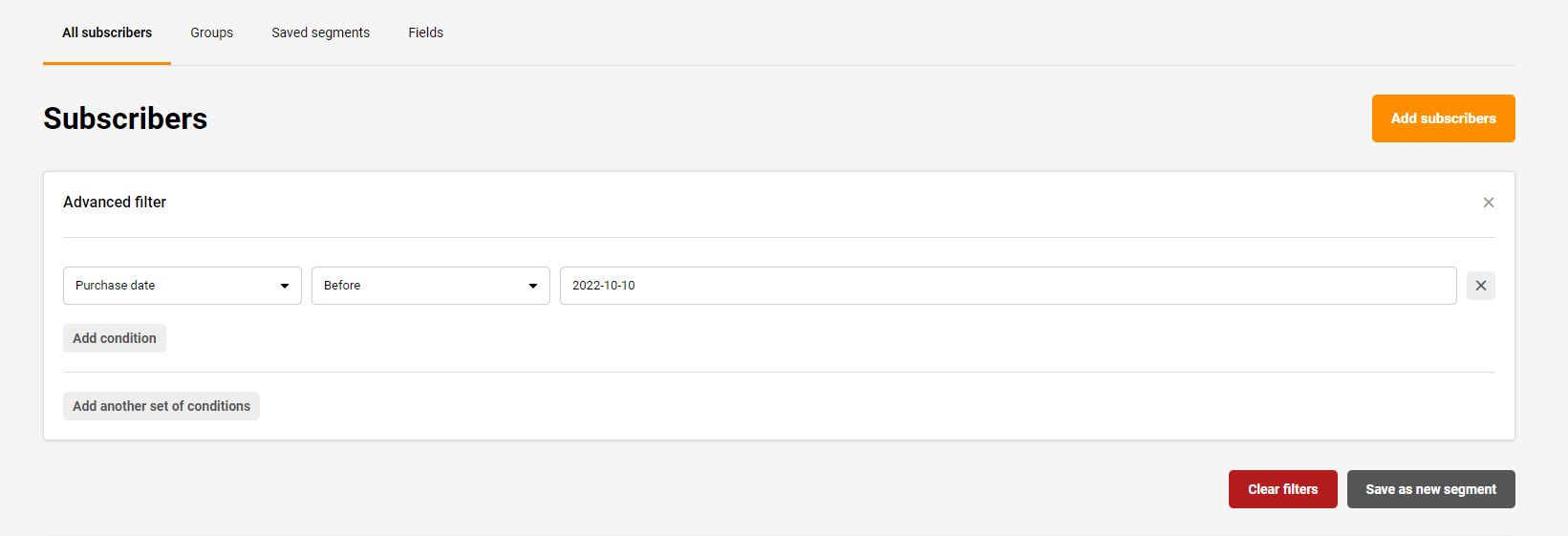Go to the Saved segments tab

320,32
